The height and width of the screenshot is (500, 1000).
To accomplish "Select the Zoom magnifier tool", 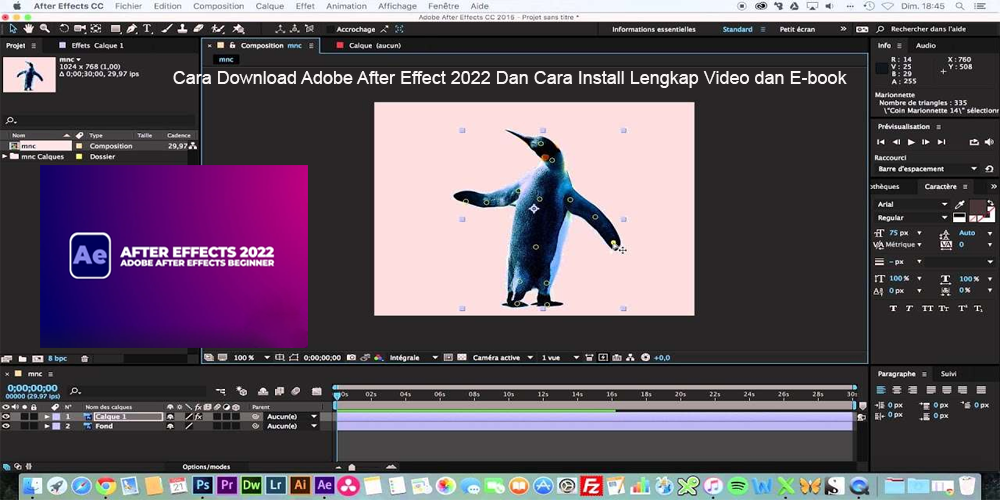I will point(45,29).
